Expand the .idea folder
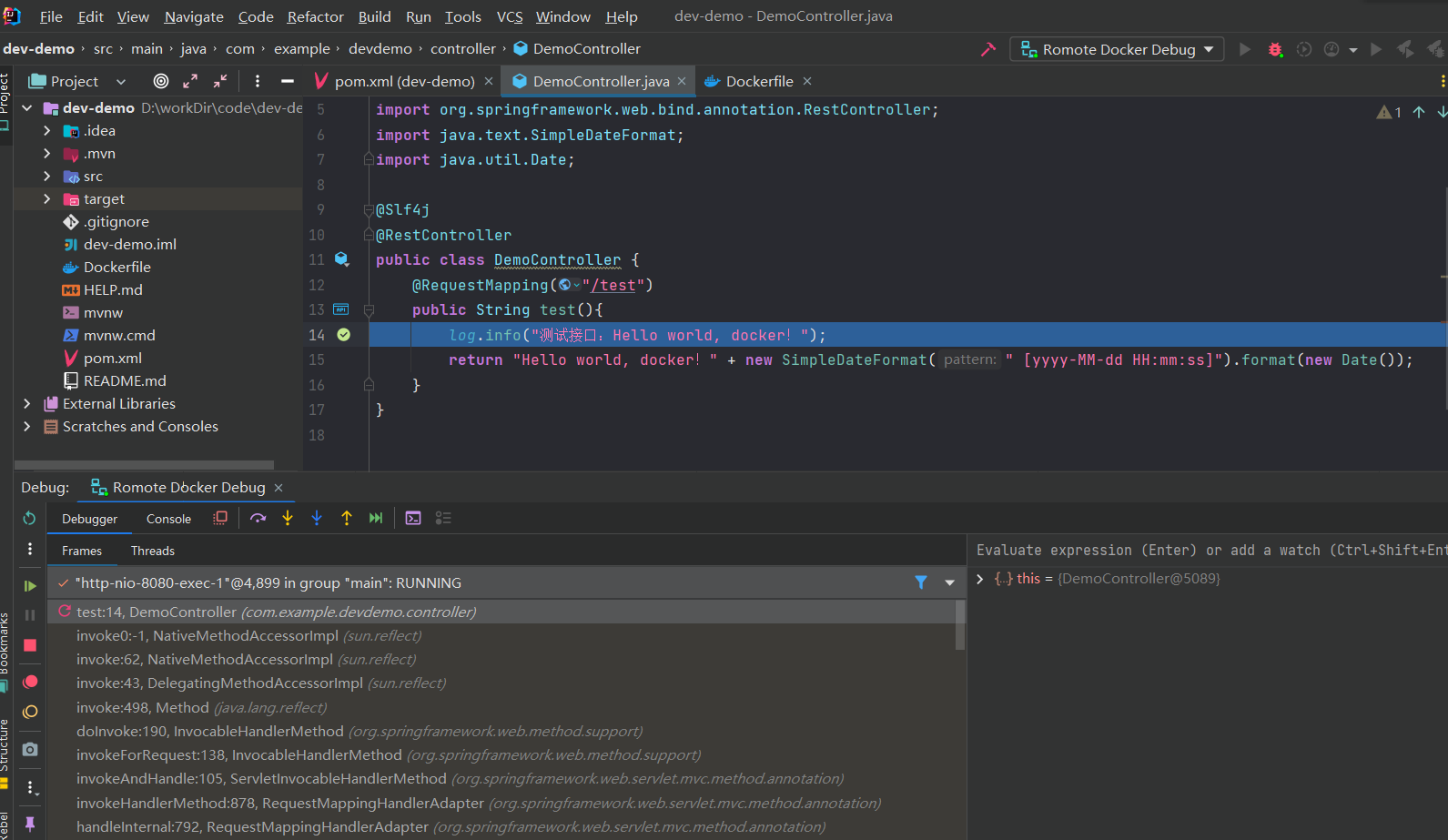This screenshot has height=840, width=1448. pos(47,130)
